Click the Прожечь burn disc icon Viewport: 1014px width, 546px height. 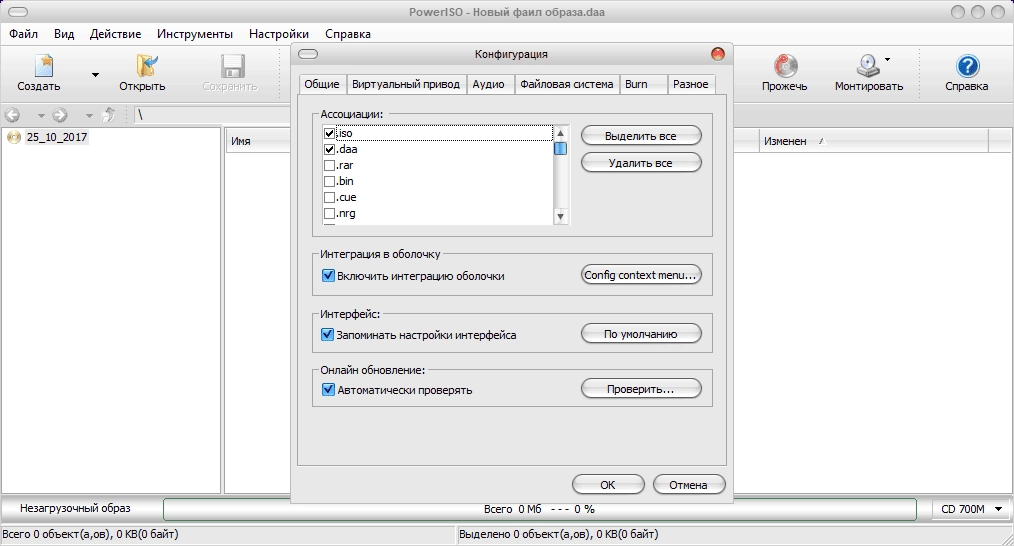(785, 65)
